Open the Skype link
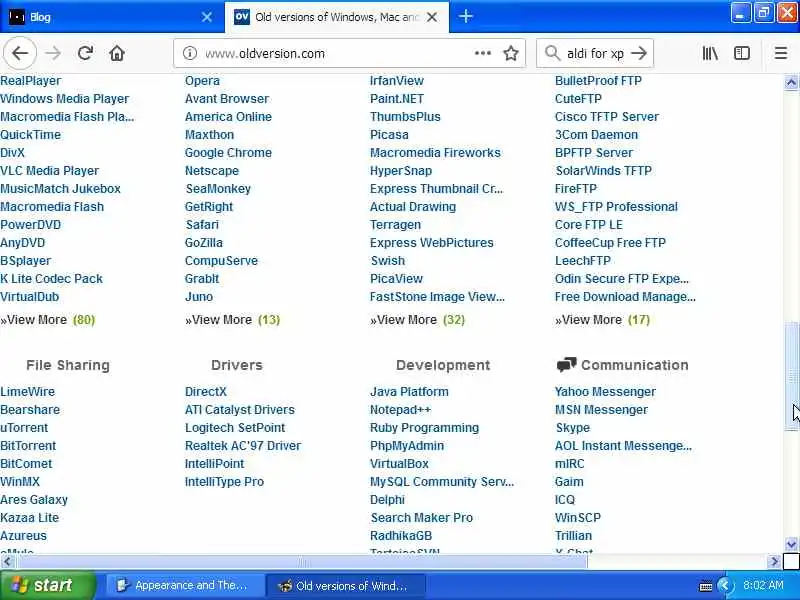 [x=572, y=428]
